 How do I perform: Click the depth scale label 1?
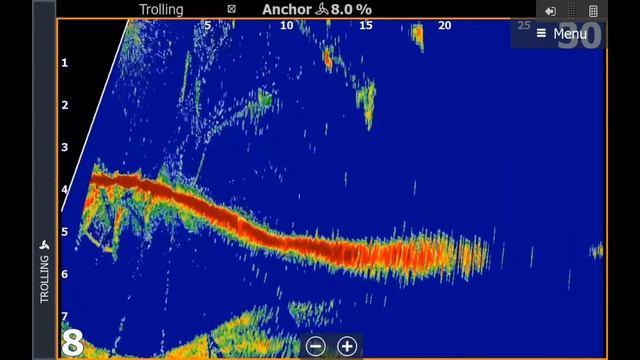(64, 63)
